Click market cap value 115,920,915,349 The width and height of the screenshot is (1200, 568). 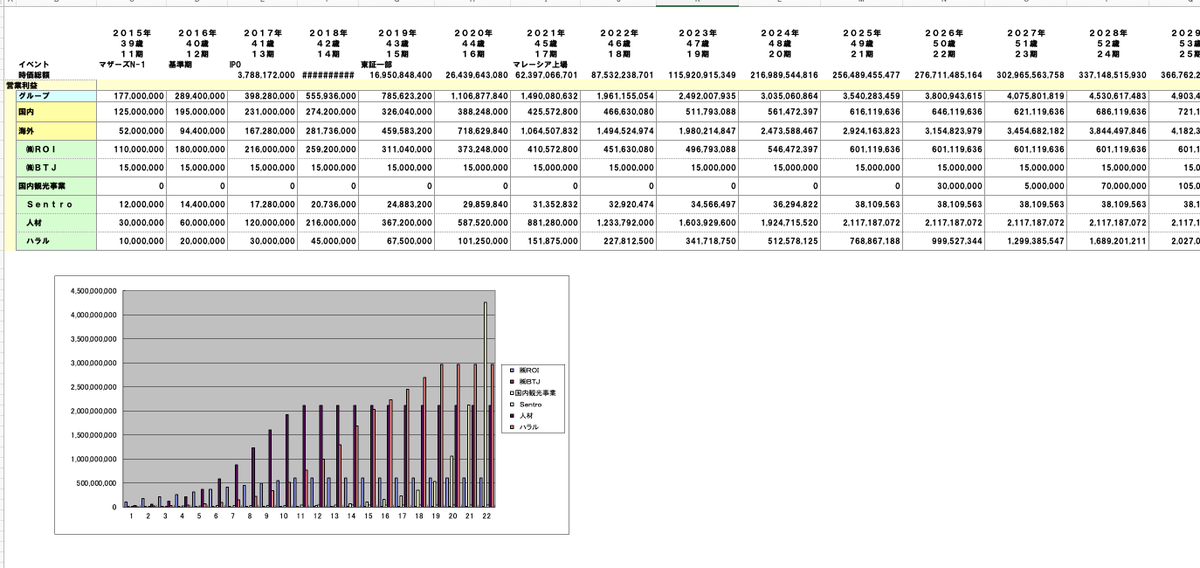tap(702, 75)
